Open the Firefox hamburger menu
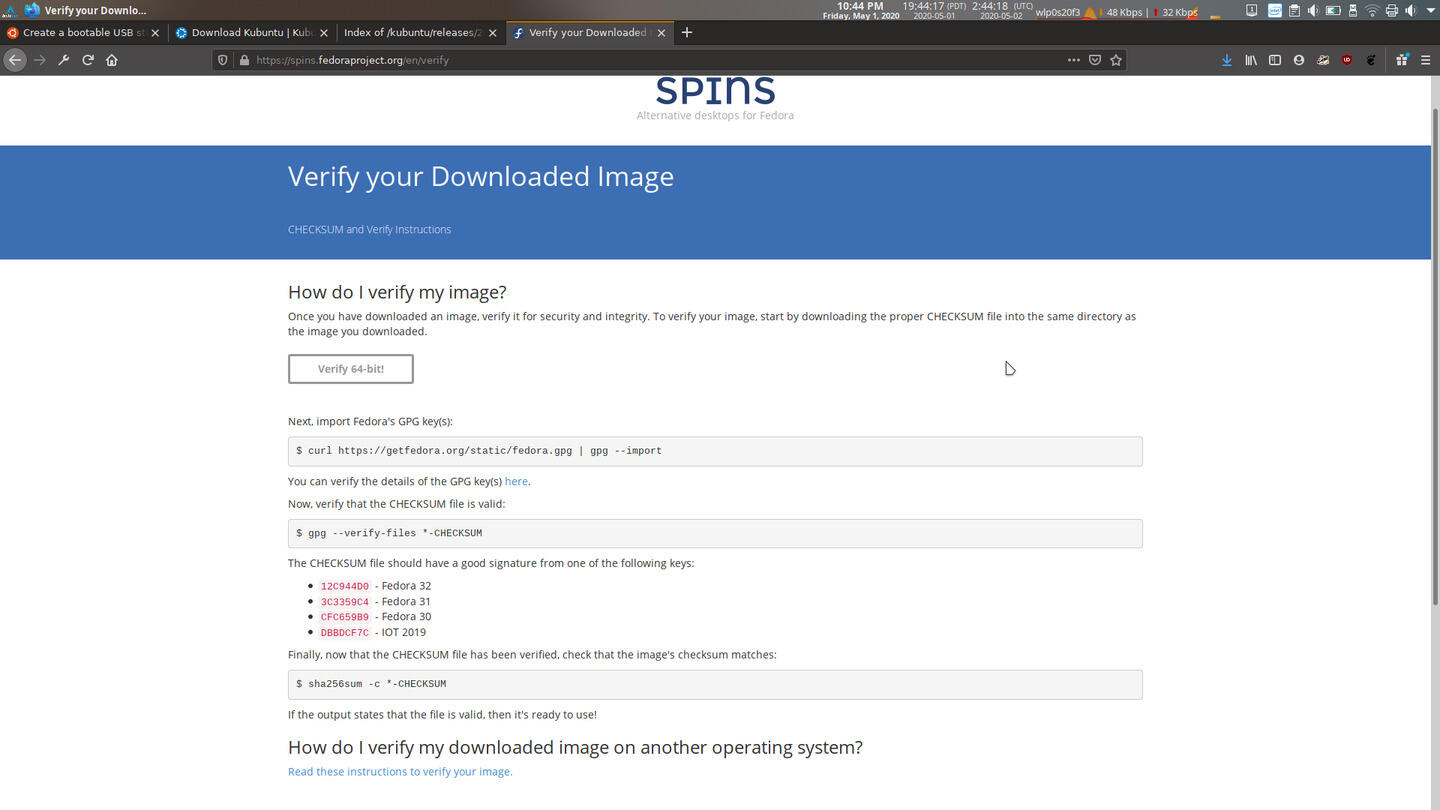 (x=1425, y=60)
